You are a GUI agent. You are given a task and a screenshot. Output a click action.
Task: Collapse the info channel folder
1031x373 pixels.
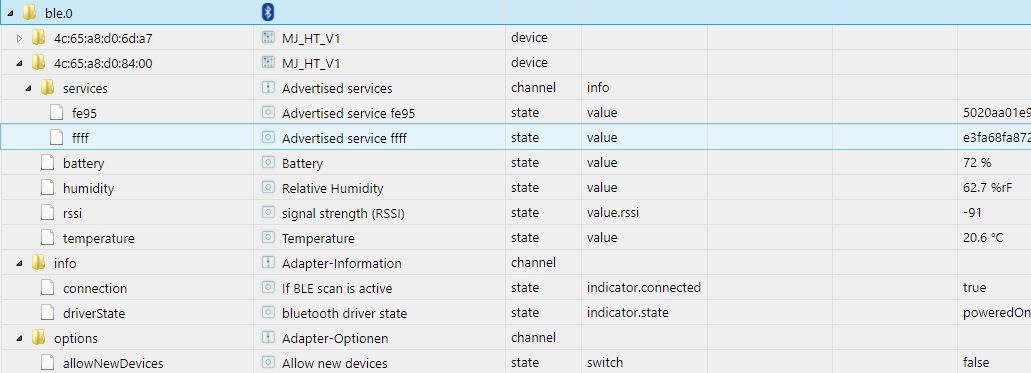click(x=19, y=263)
